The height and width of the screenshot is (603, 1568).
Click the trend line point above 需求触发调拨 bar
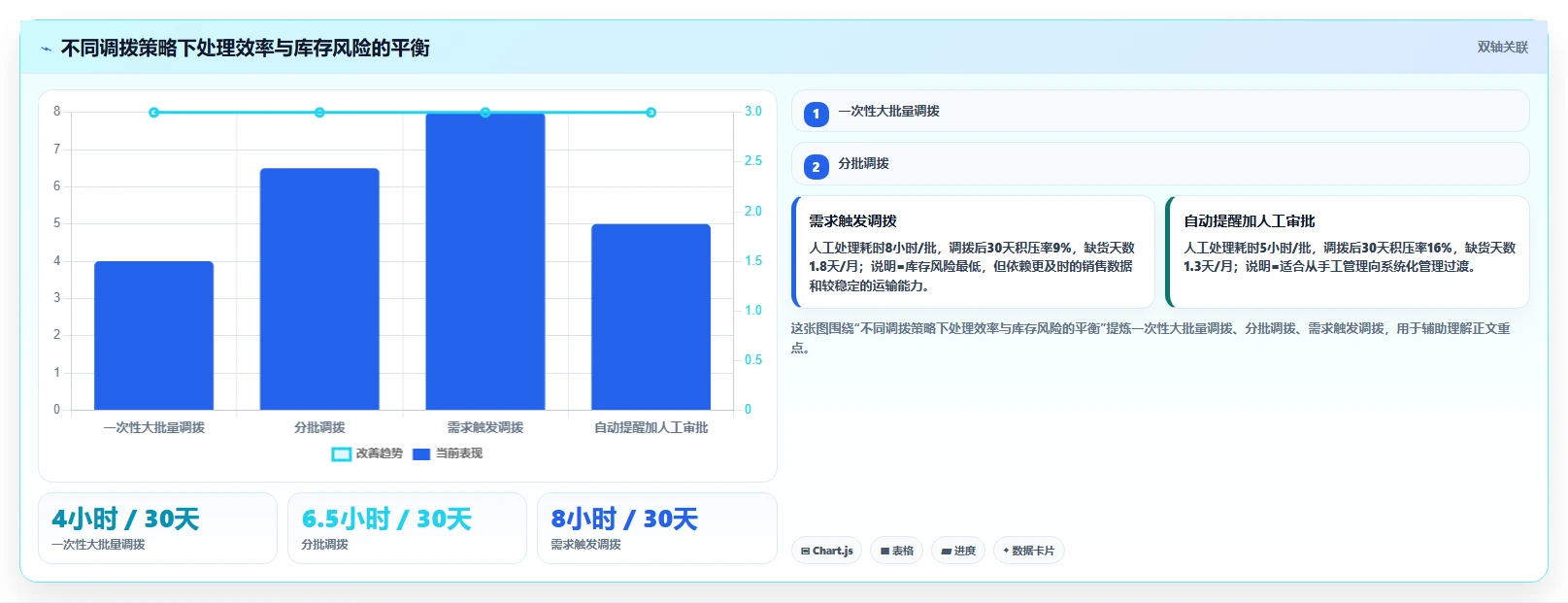485,113
